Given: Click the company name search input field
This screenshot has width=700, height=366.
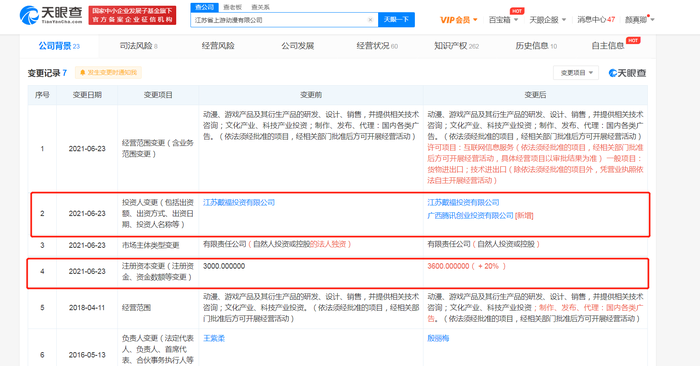Looking at the screenshot, I should click(x=279, y=20).
